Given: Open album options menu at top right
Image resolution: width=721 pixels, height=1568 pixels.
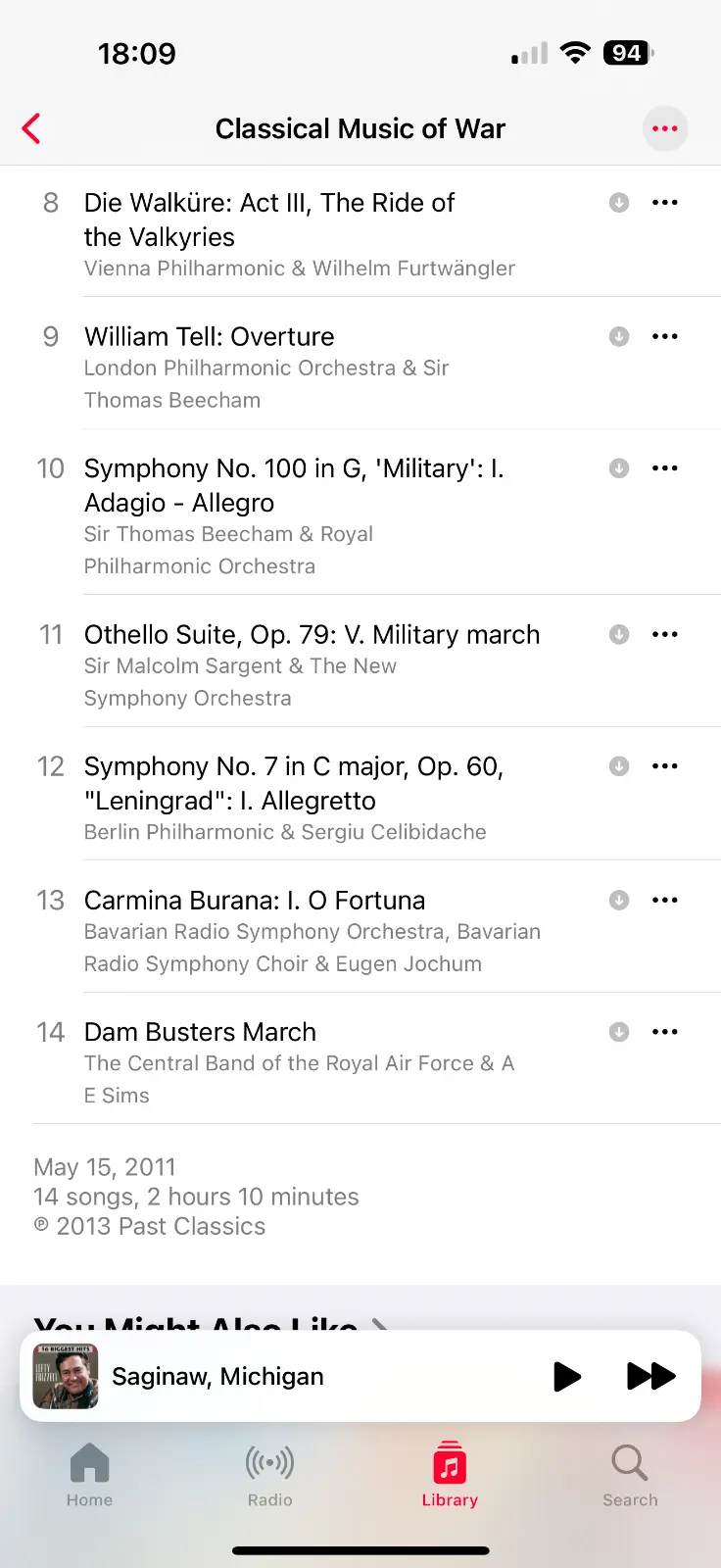Looking at the screenshot, I should coord(665,128).
